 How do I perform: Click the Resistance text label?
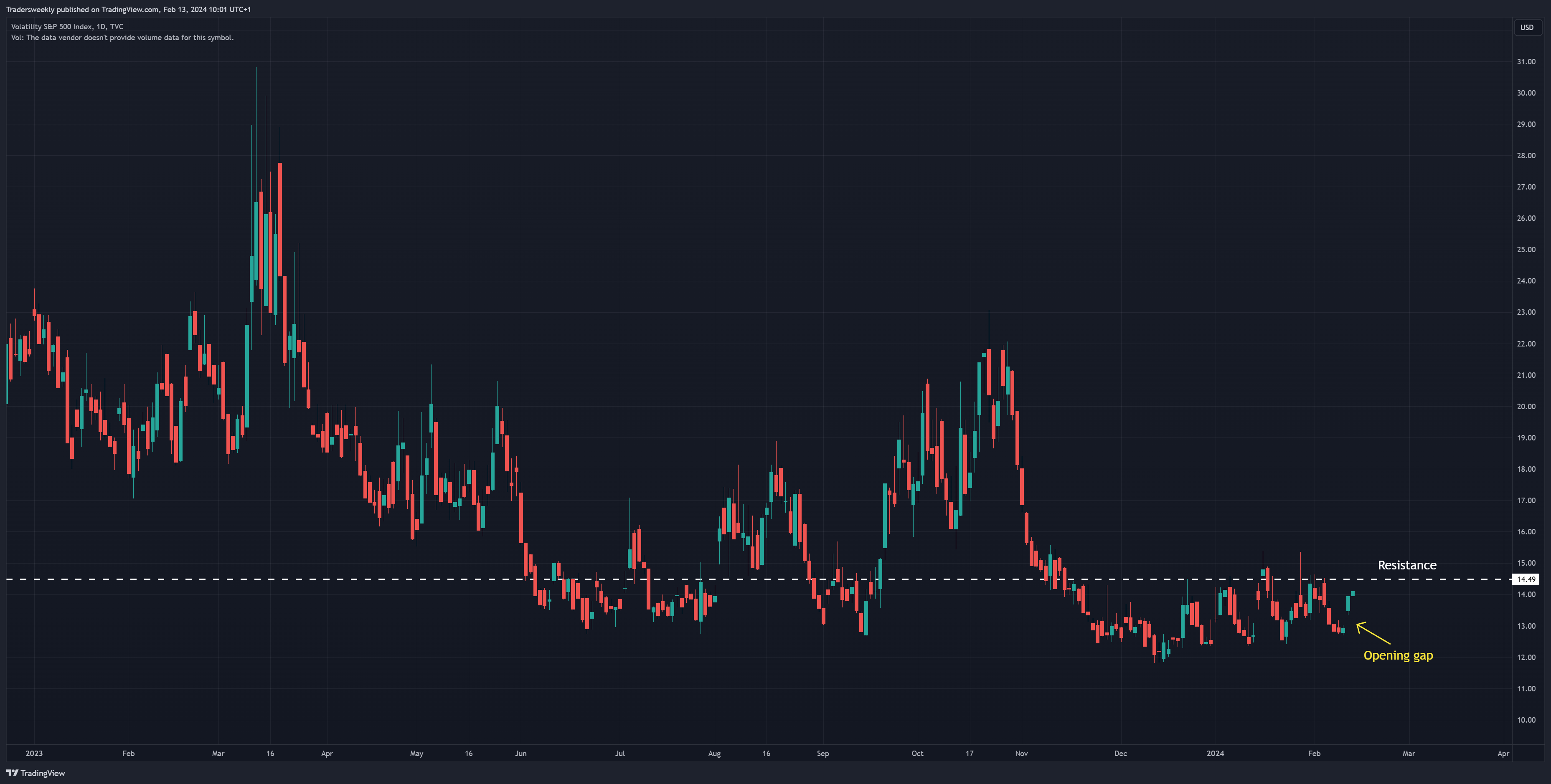pyautogui.click(x=1406, y=565)
